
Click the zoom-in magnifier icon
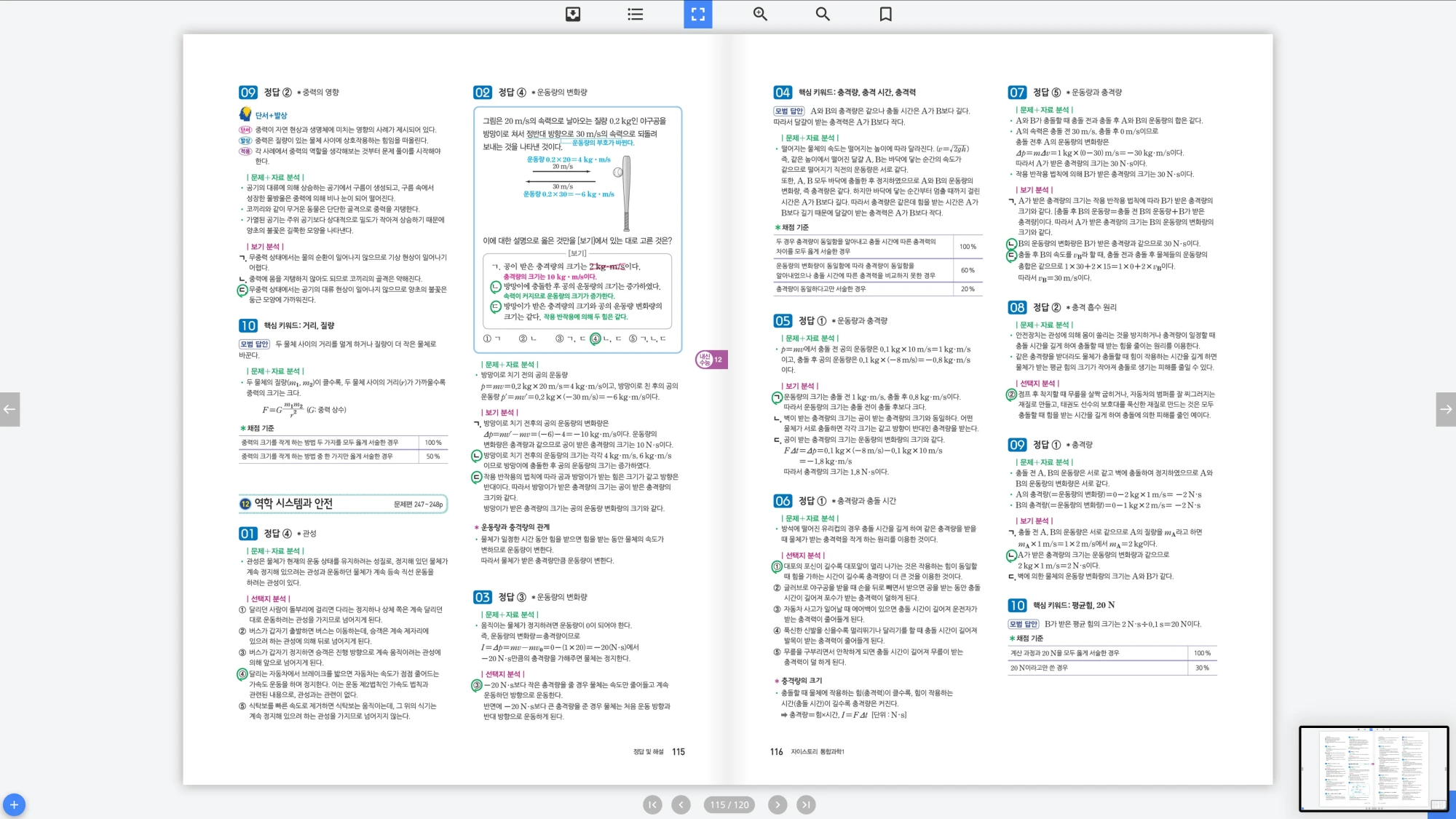coord(760,14)
